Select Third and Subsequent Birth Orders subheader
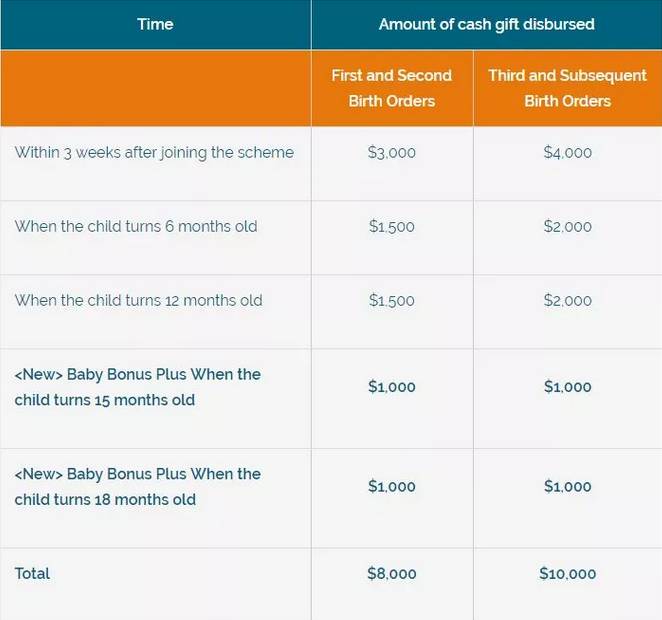 click(x=567, y=88)
